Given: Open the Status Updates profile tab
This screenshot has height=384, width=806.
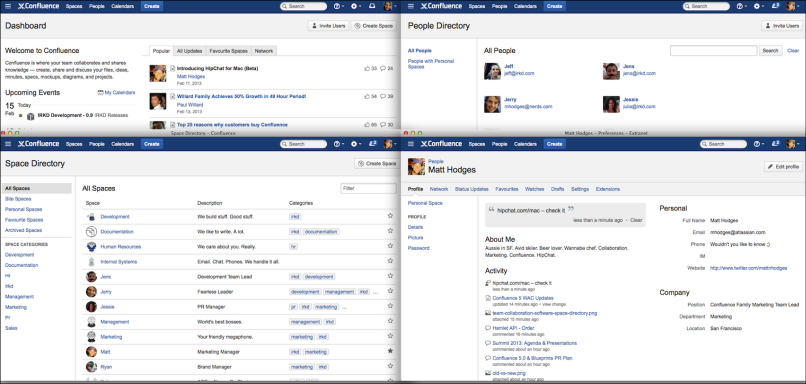Looking at the screenshot, I should coord(471,189).
